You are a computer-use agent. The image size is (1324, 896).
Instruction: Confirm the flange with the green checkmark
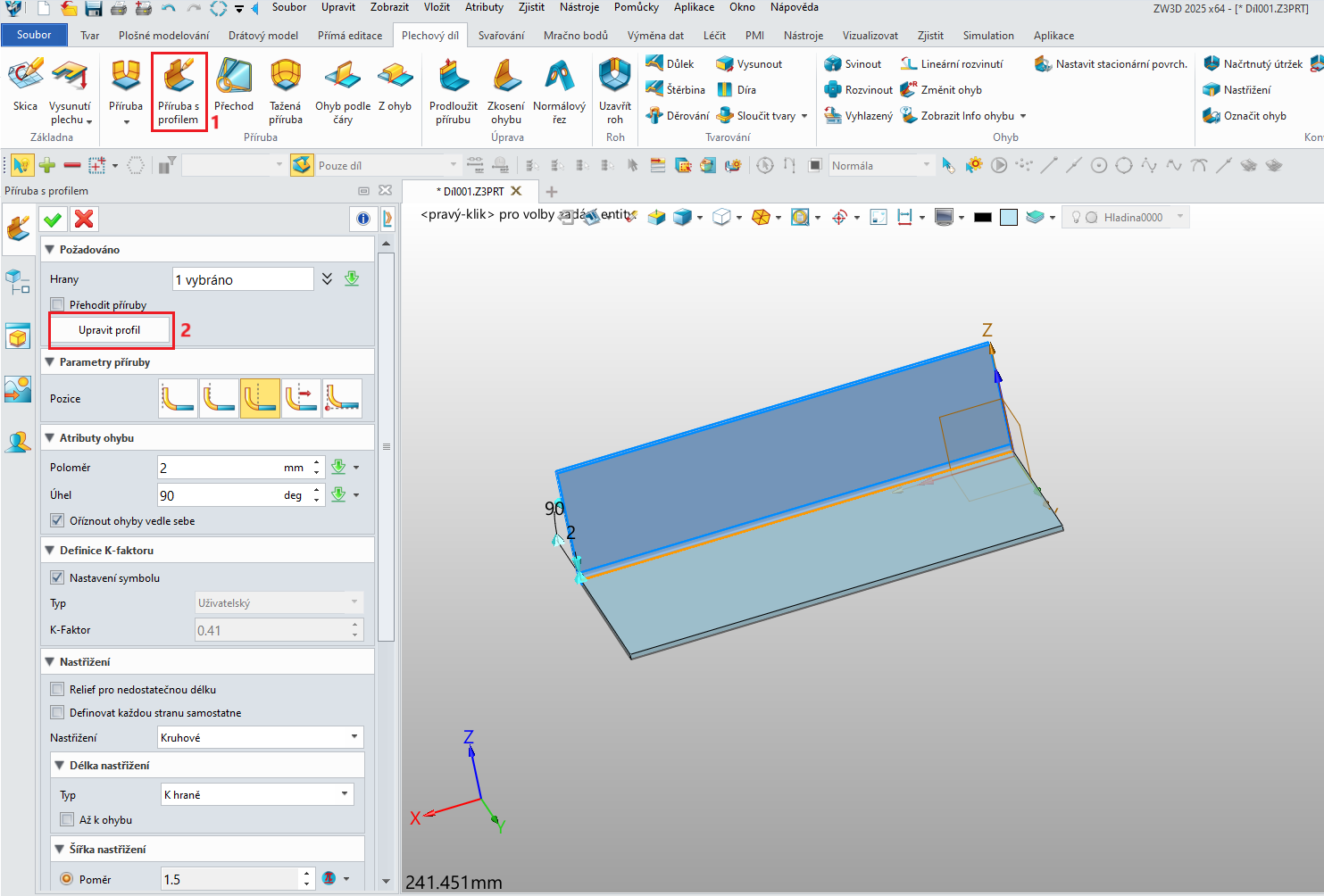point(53,219)
